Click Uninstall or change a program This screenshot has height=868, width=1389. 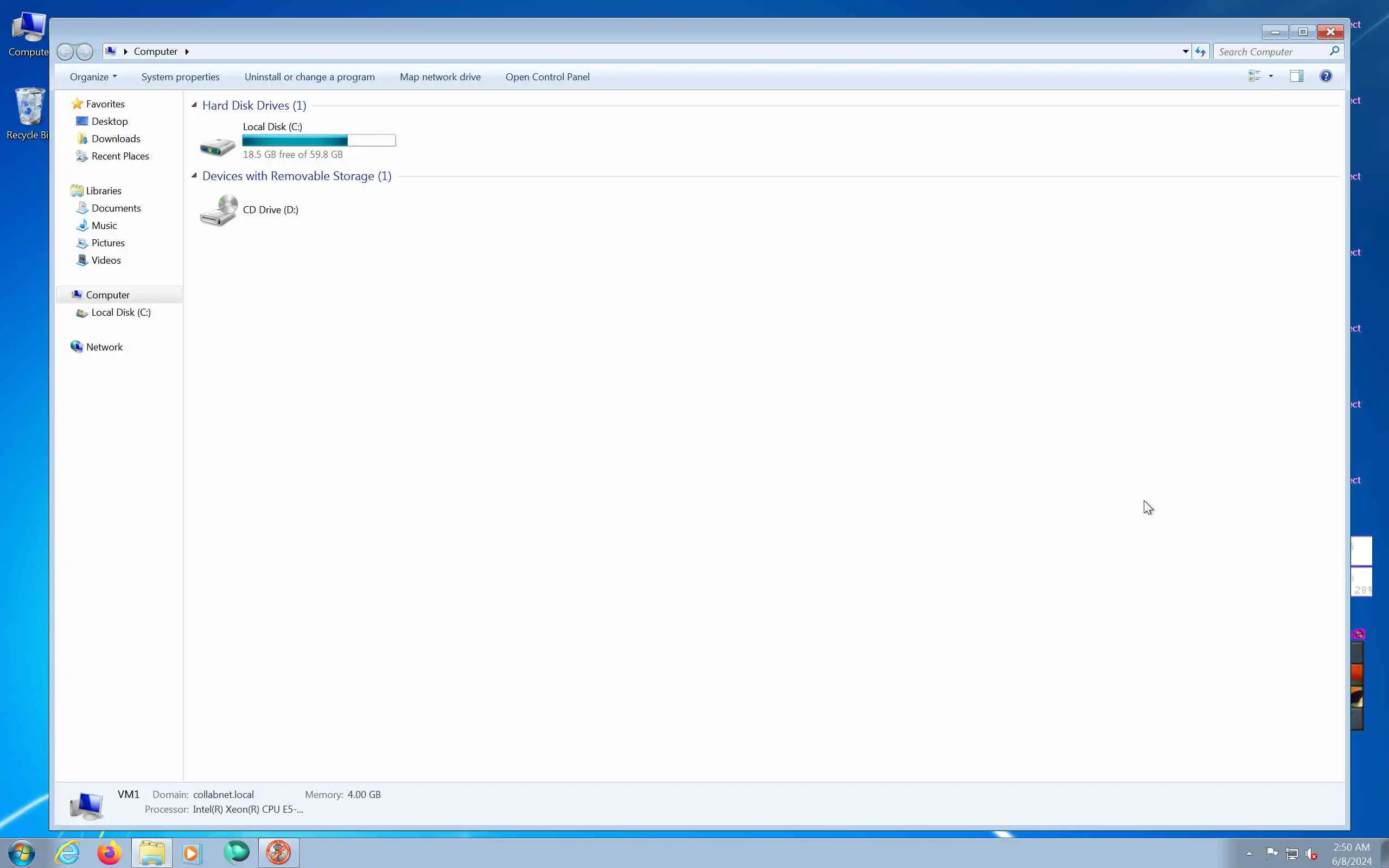click(309, 77)
